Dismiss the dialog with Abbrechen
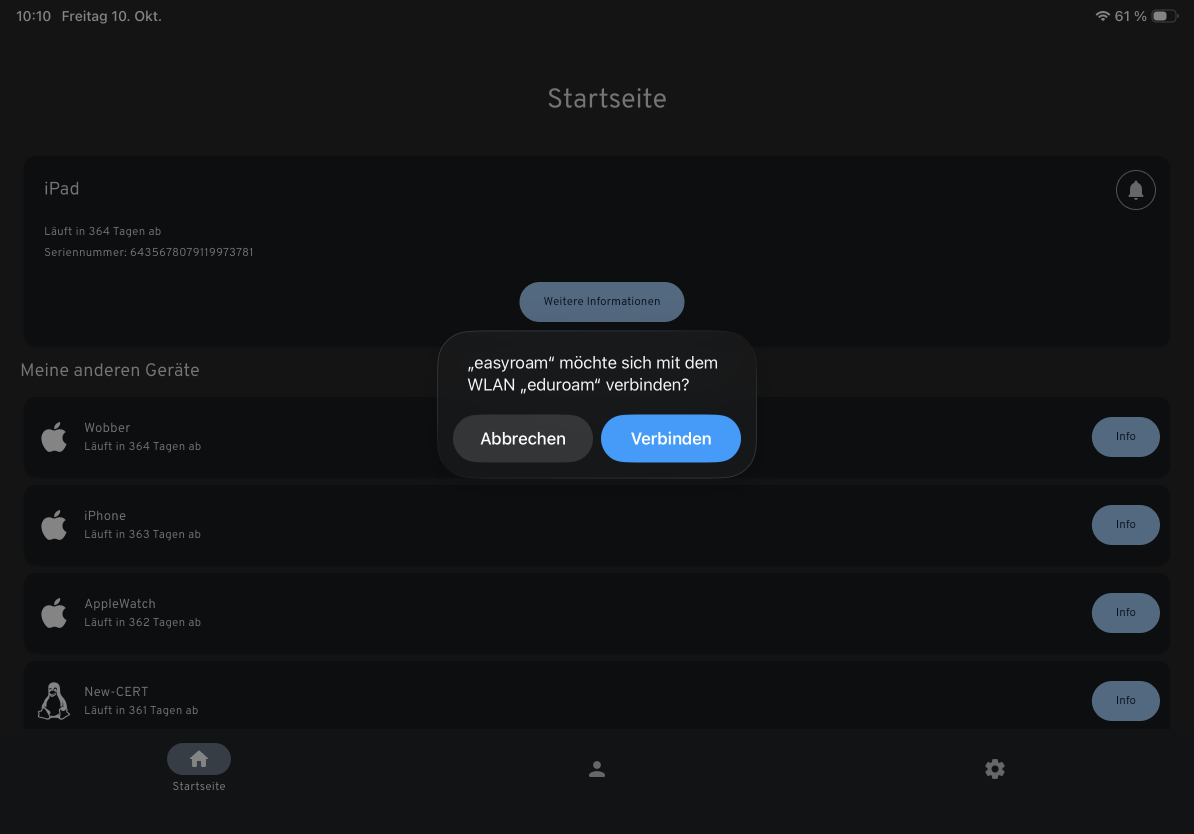This screenshot has width=1194, height=834. 522,439
